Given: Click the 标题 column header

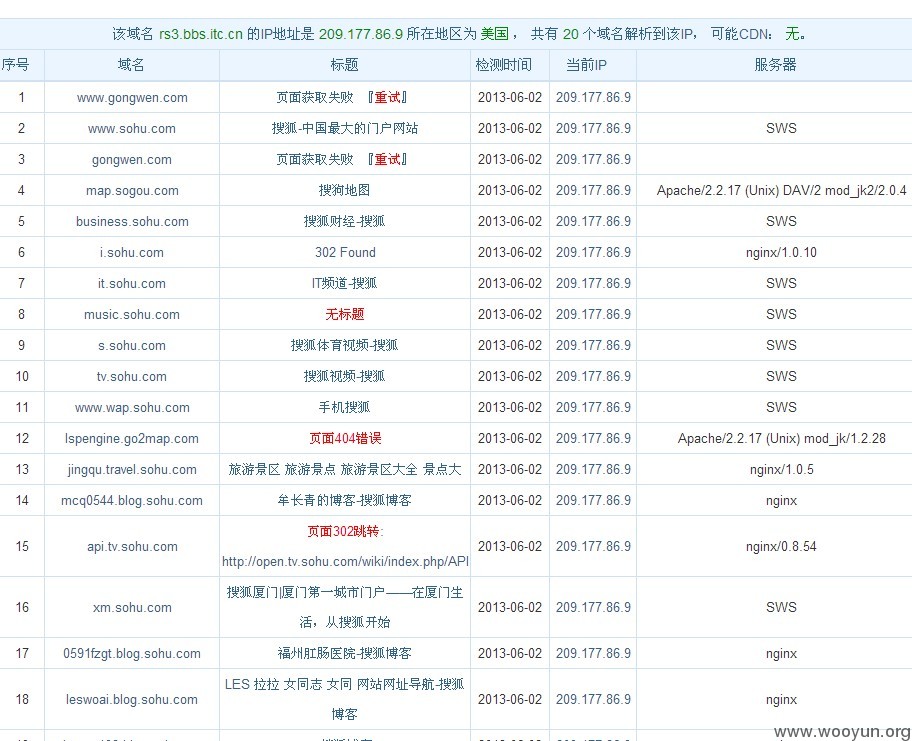Looking at the screenshot, I should (x=344, y=65).
